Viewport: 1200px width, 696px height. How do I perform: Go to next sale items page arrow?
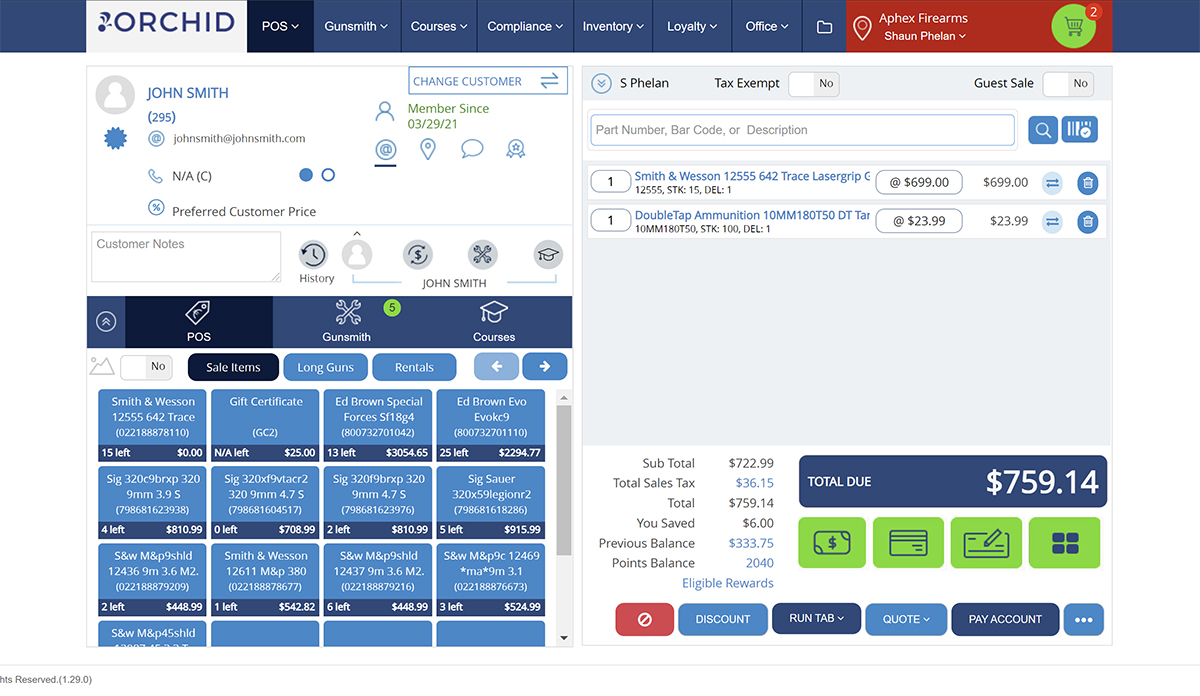pos(545,366)
